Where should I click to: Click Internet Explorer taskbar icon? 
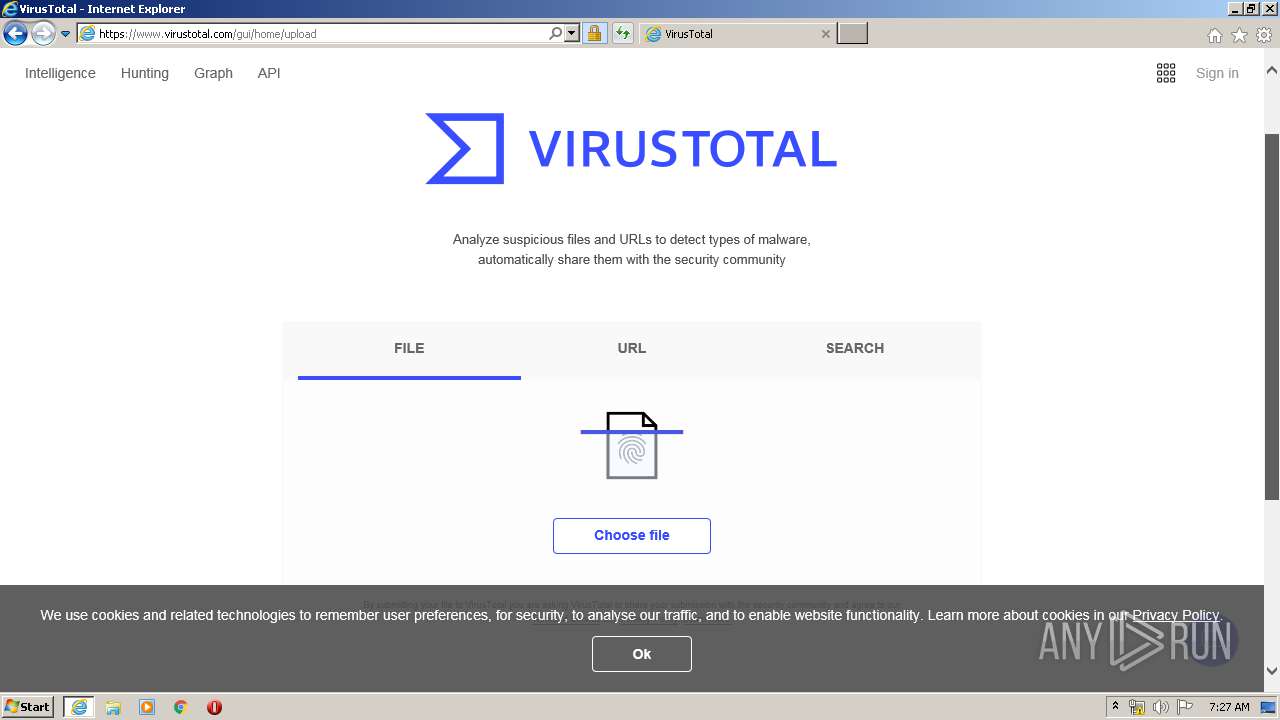[x=79, y=707]
